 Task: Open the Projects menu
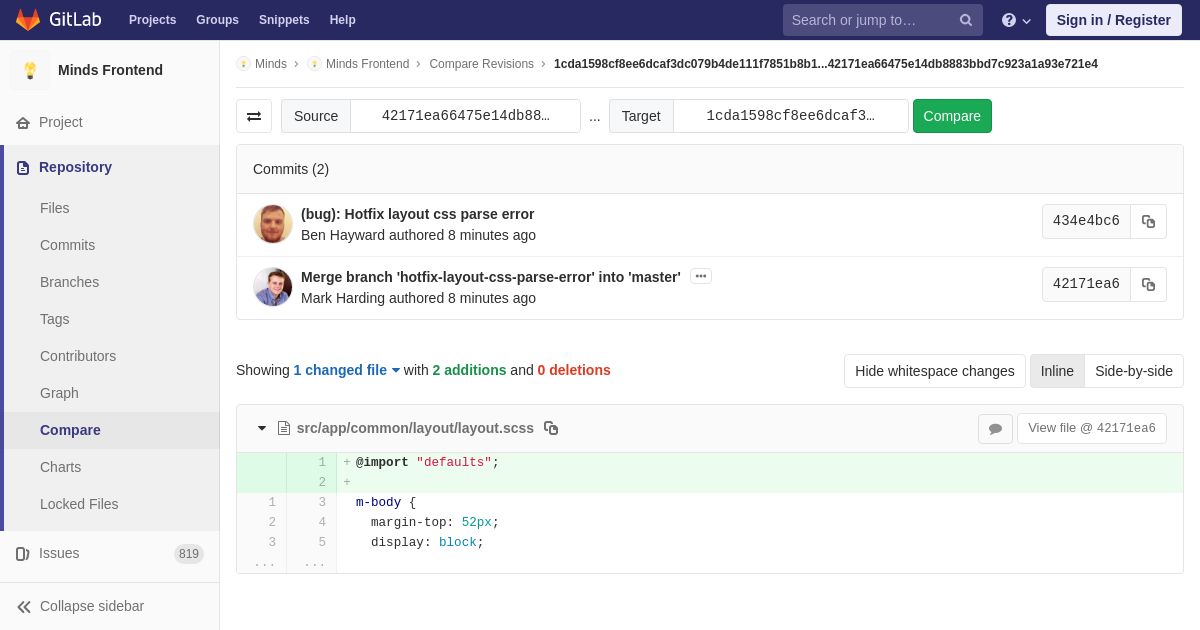click(x=152, y=20)
